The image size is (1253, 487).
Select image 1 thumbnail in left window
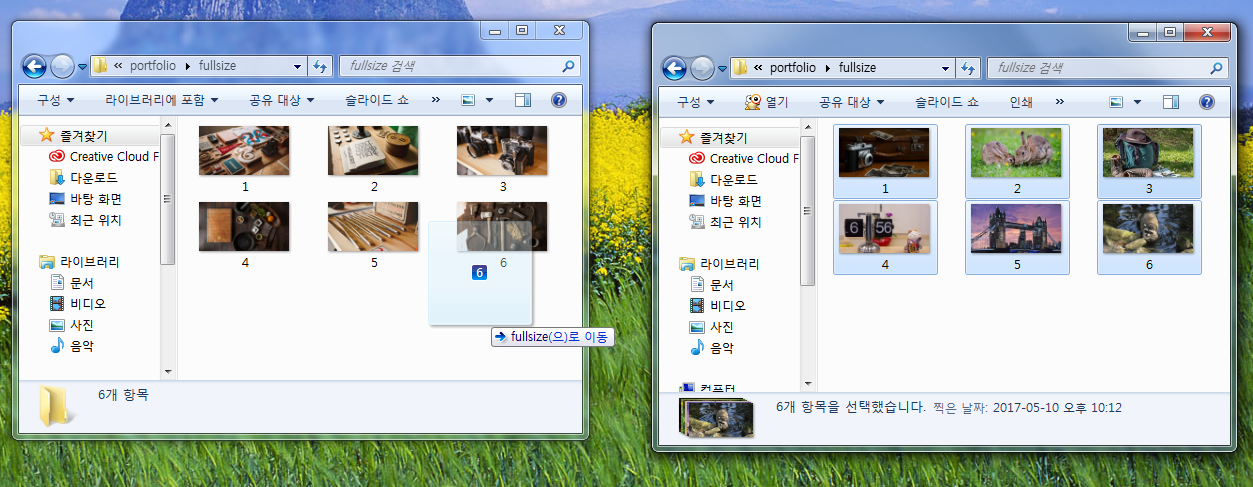point(244,151)
